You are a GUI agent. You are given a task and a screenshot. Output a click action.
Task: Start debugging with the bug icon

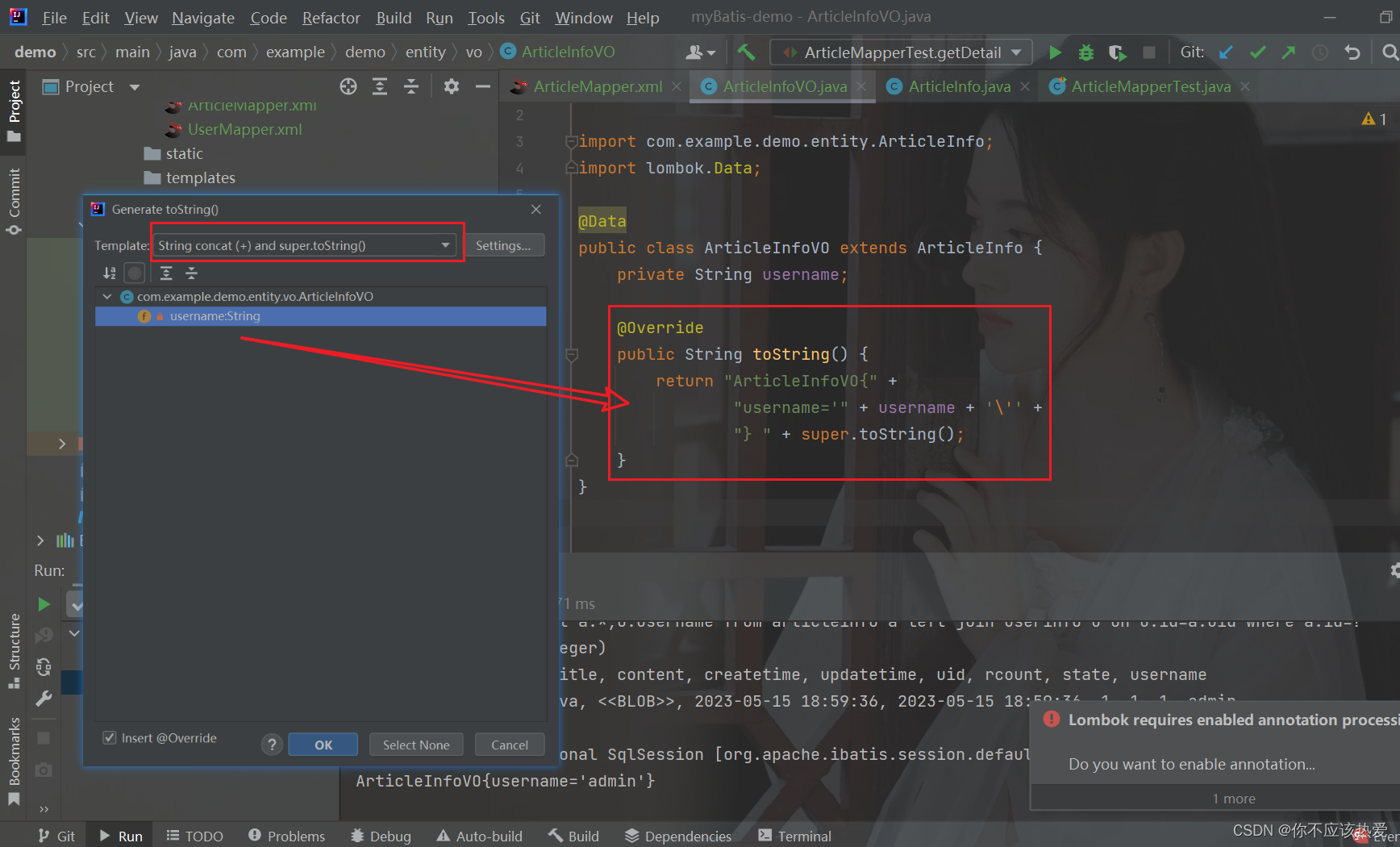[1085, 52]
